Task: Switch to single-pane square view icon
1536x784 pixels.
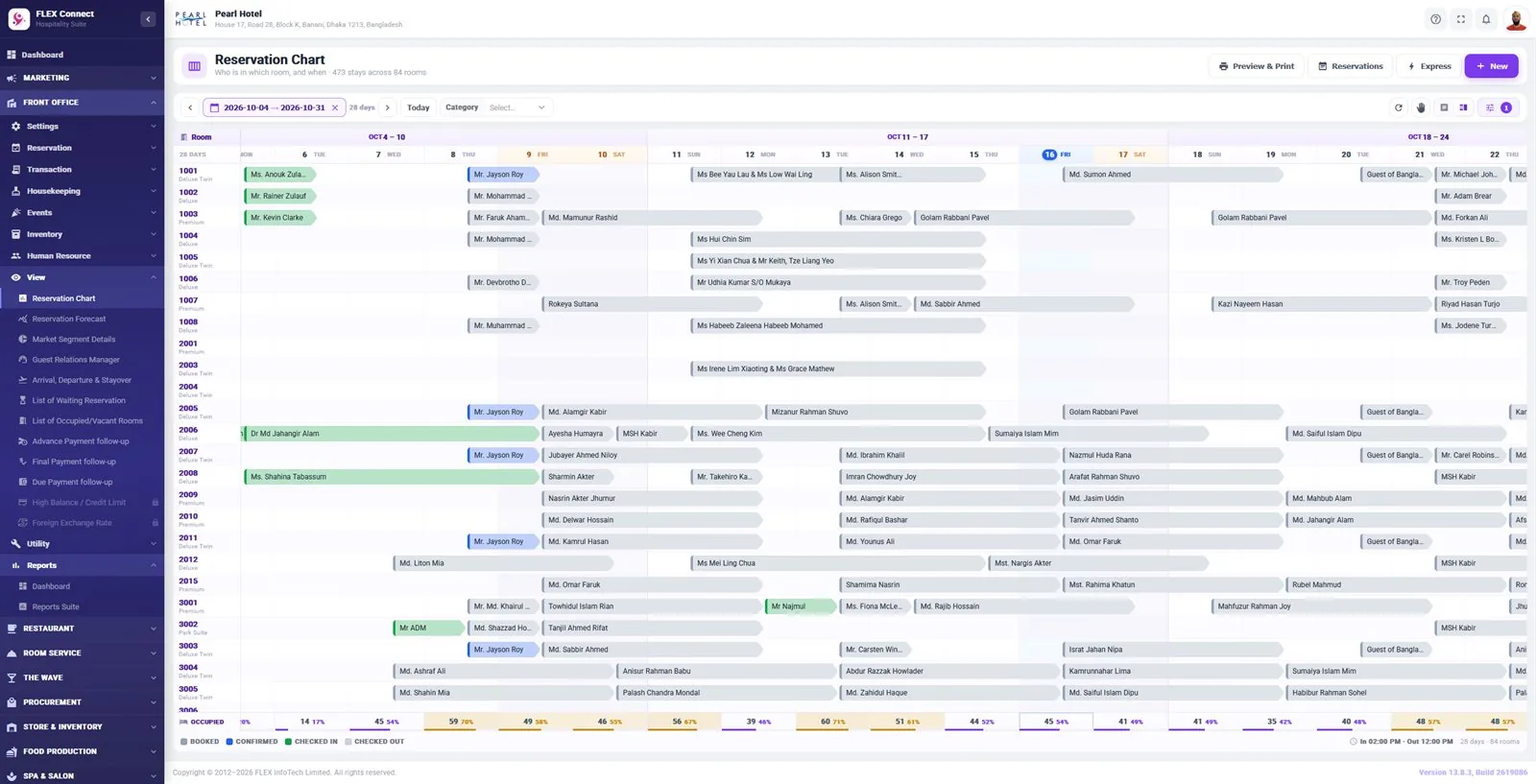Action: click(x=1444, y=107)
